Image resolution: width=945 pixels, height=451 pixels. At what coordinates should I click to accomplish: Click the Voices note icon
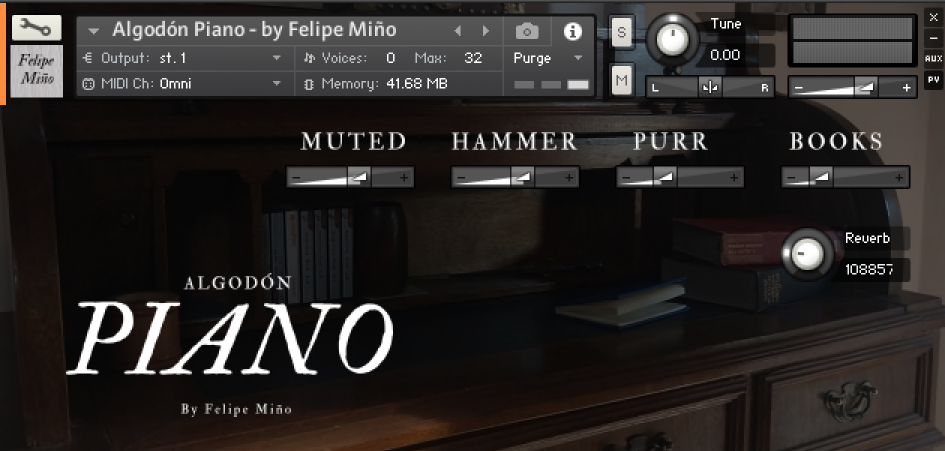coord(309,58)
